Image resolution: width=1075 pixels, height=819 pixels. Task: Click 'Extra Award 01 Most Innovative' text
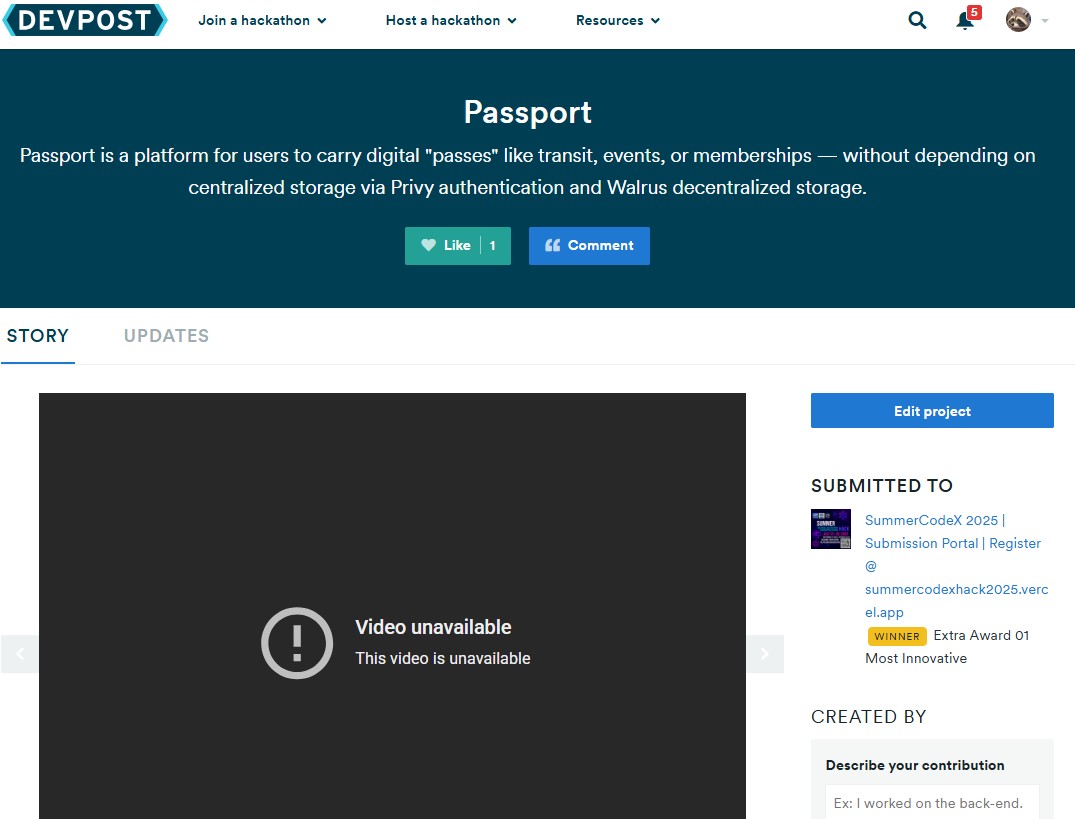pos(947,647)
